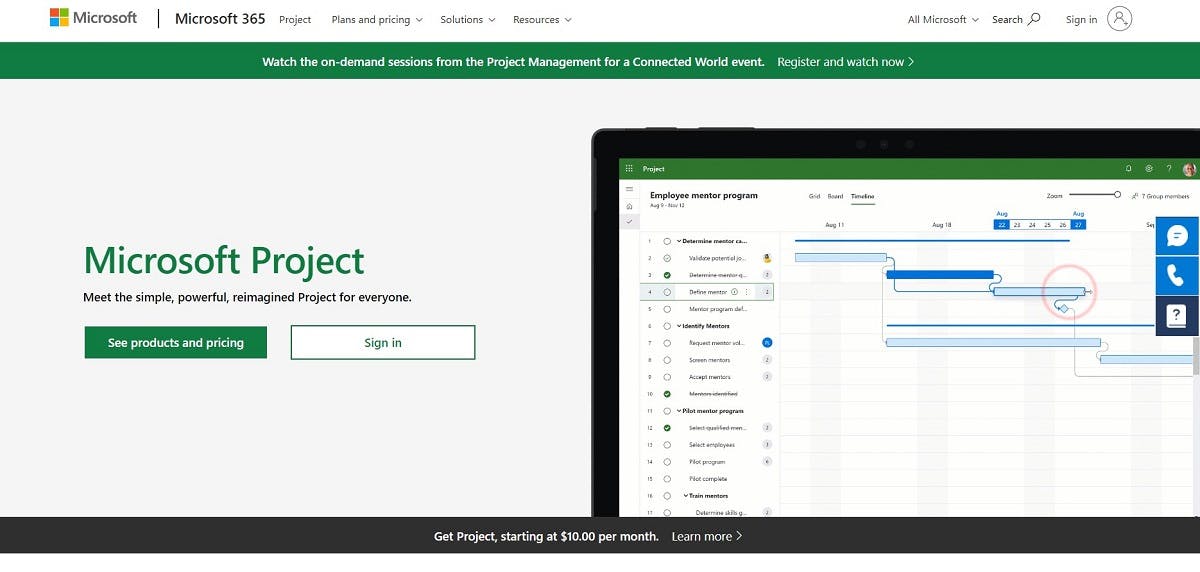1200x572 pixels.
Task: Mark Request mentor vol... task complete
Action: coord(667,343)
